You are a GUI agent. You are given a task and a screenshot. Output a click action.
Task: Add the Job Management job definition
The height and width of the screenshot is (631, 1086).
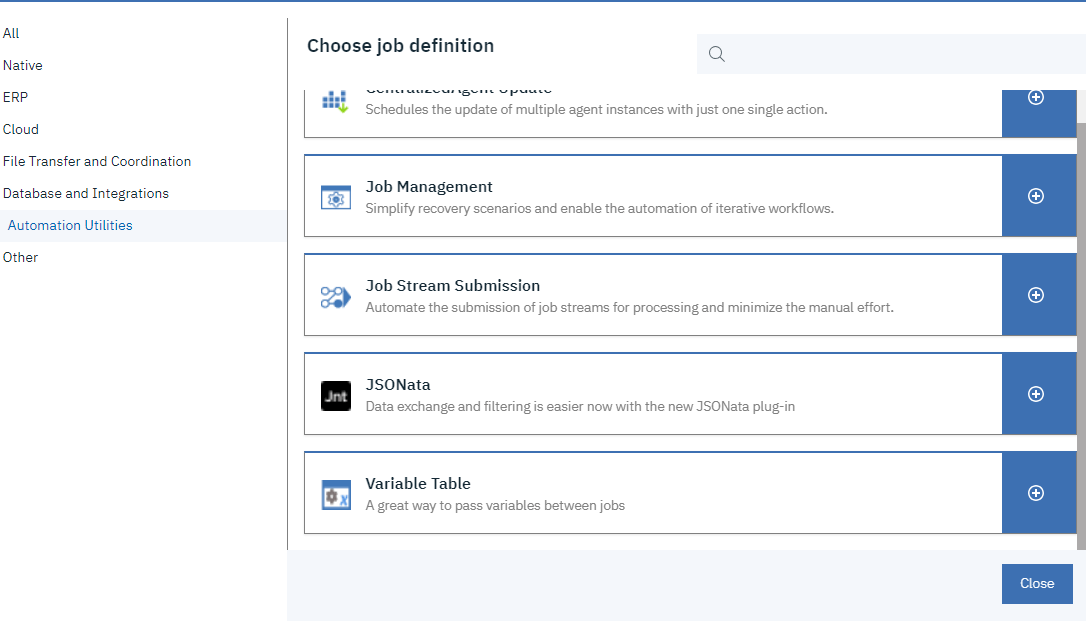tap(1037, 196)
